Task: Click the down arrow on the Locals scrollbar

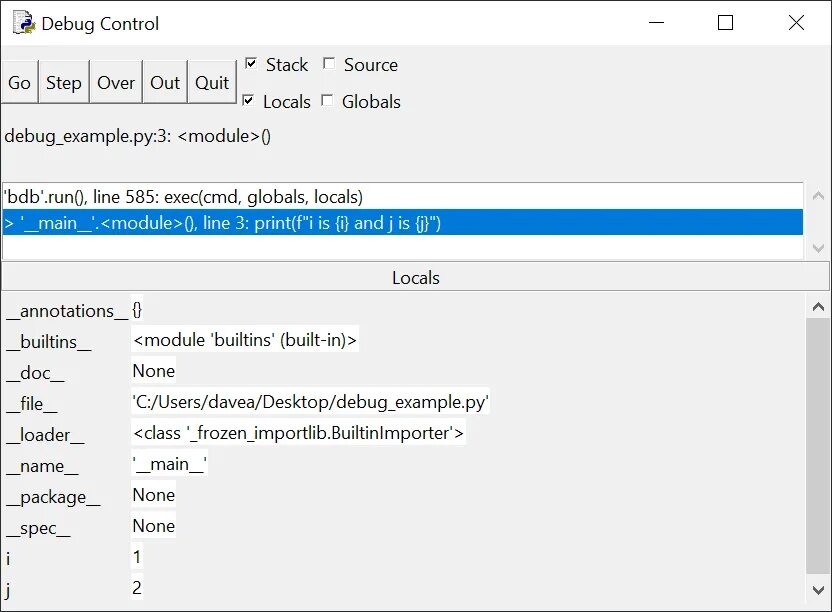Action: click(819, 589)
